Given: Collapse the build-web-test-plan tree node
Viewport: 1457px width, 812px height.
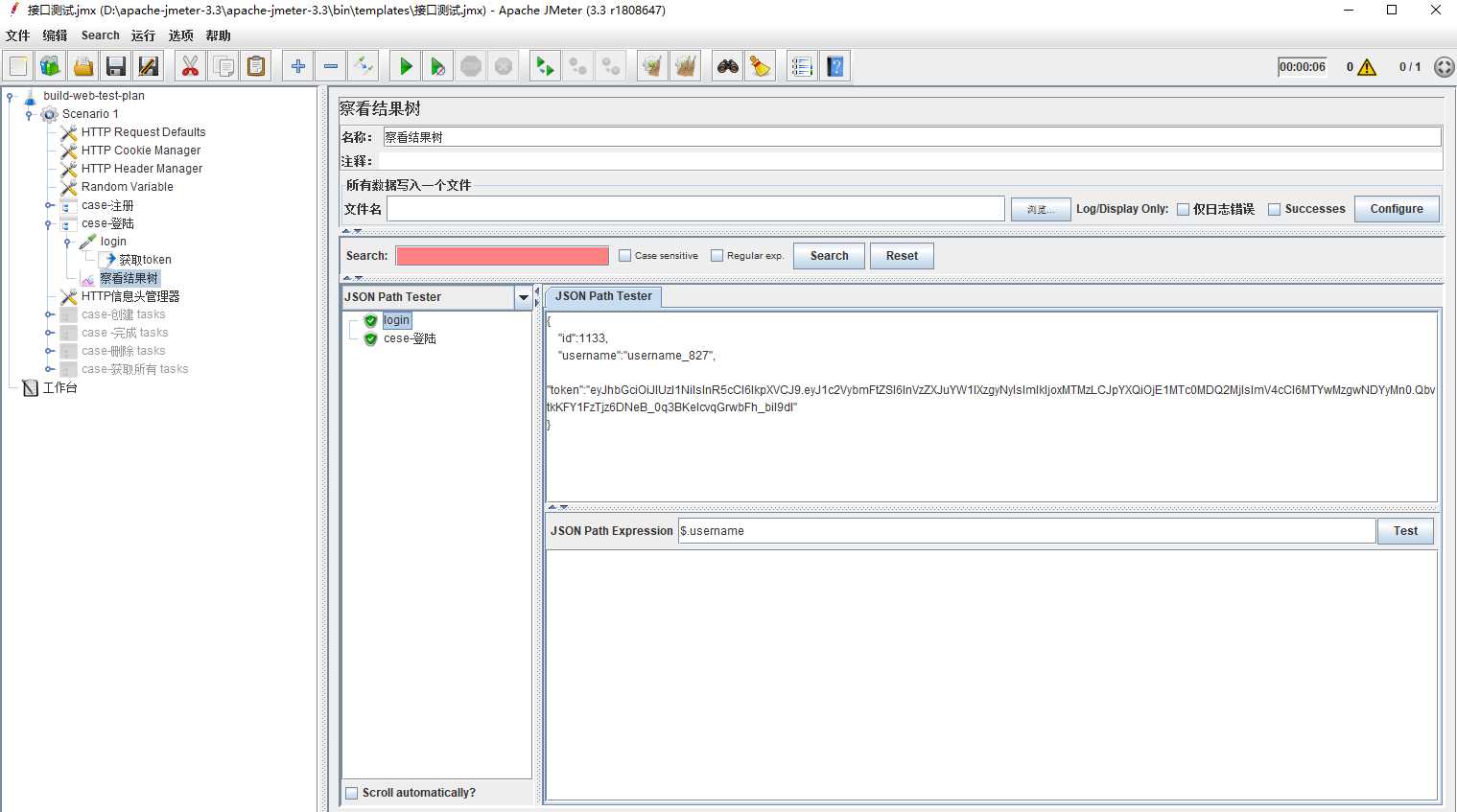Looking at the screenshot, I should pos(10,96).
